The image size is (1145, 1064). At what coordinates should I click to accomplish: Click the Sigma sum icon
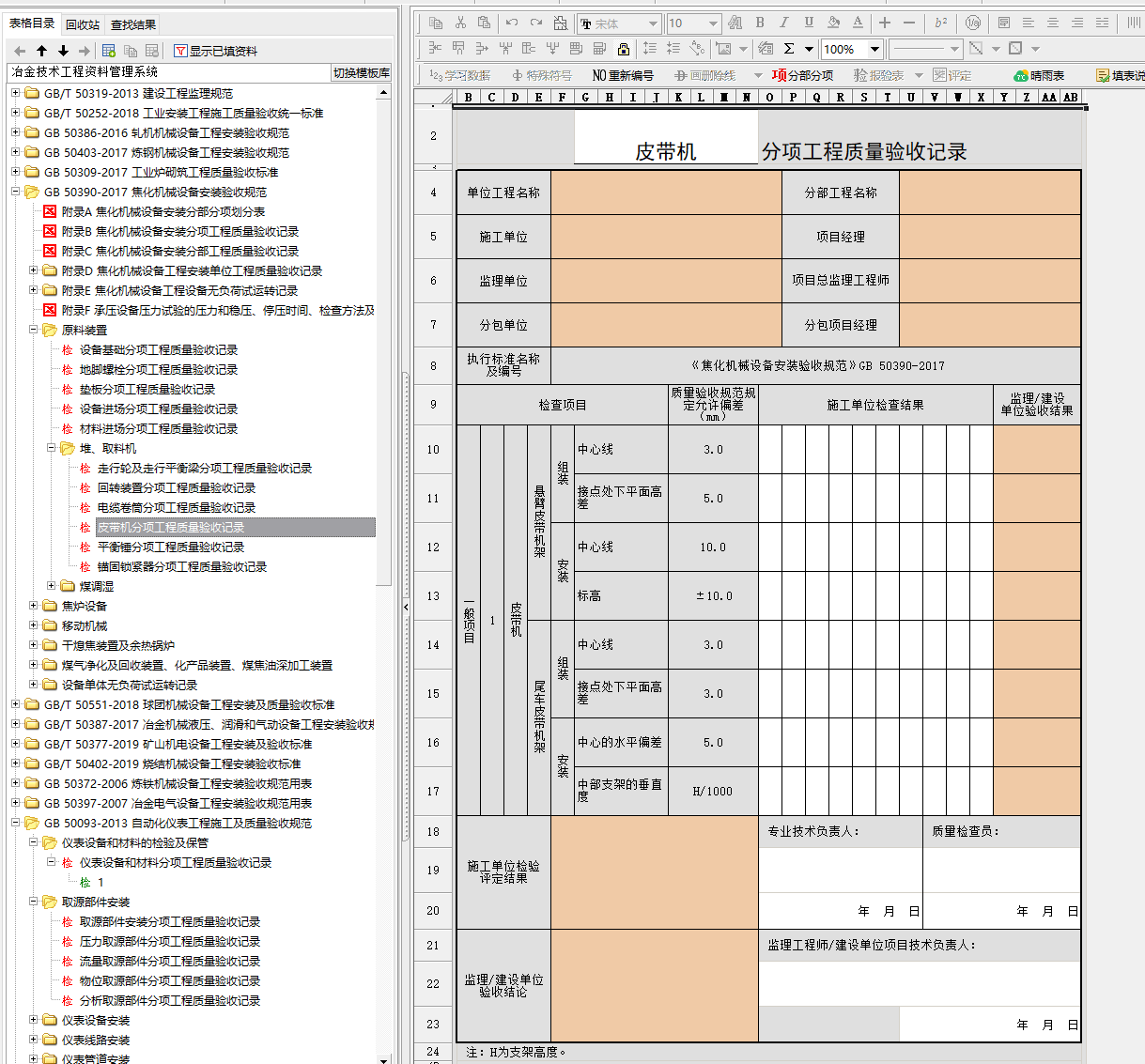(789, 48)
